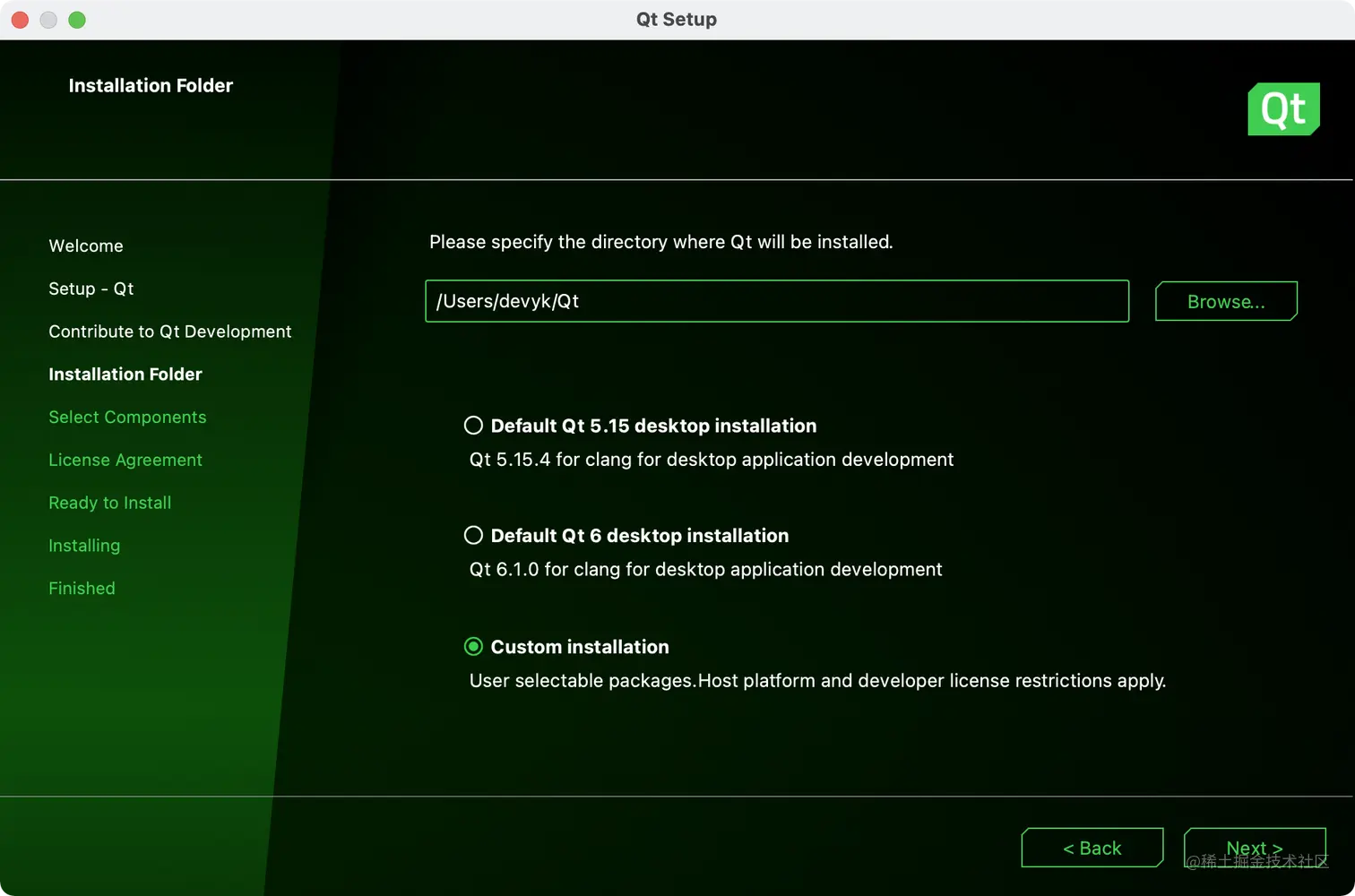Choose the Custom installation radio button
This screenshot has width=1355, height=896.
tap(473, 647)
